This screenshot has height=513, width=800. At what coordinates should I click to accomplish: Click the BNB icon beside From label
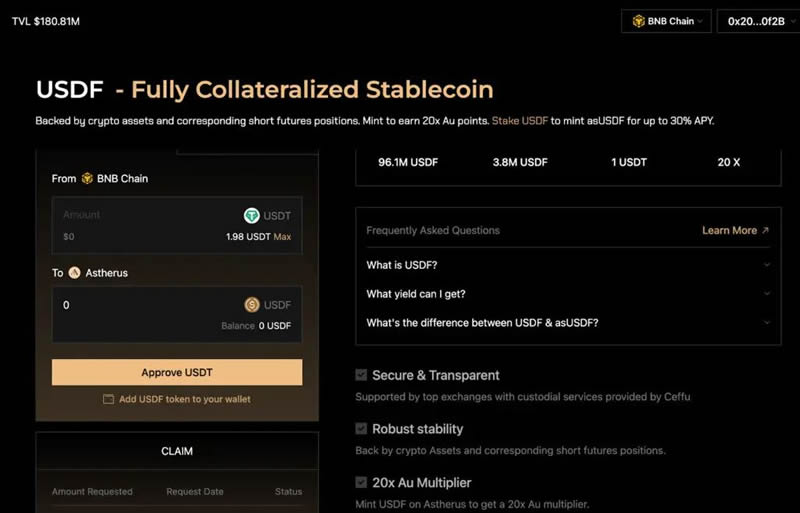click(x=87, y=179)
